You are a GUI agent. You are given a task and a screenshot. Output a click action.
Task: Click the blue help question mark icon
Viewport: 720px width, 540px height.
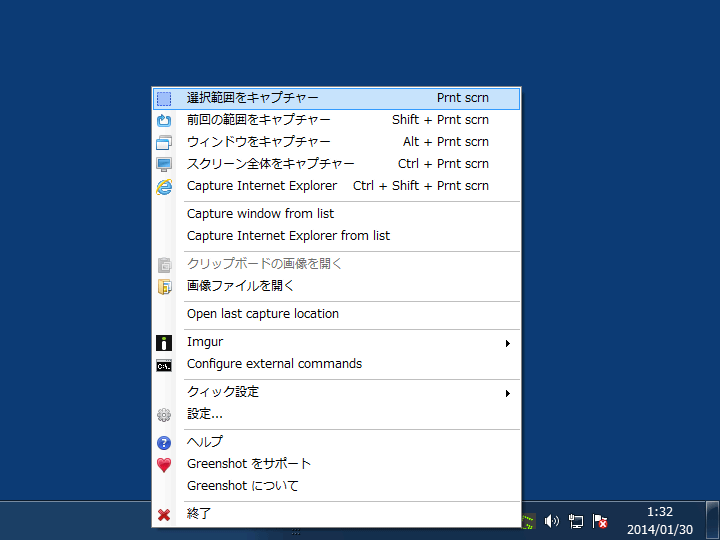[165, 443]
